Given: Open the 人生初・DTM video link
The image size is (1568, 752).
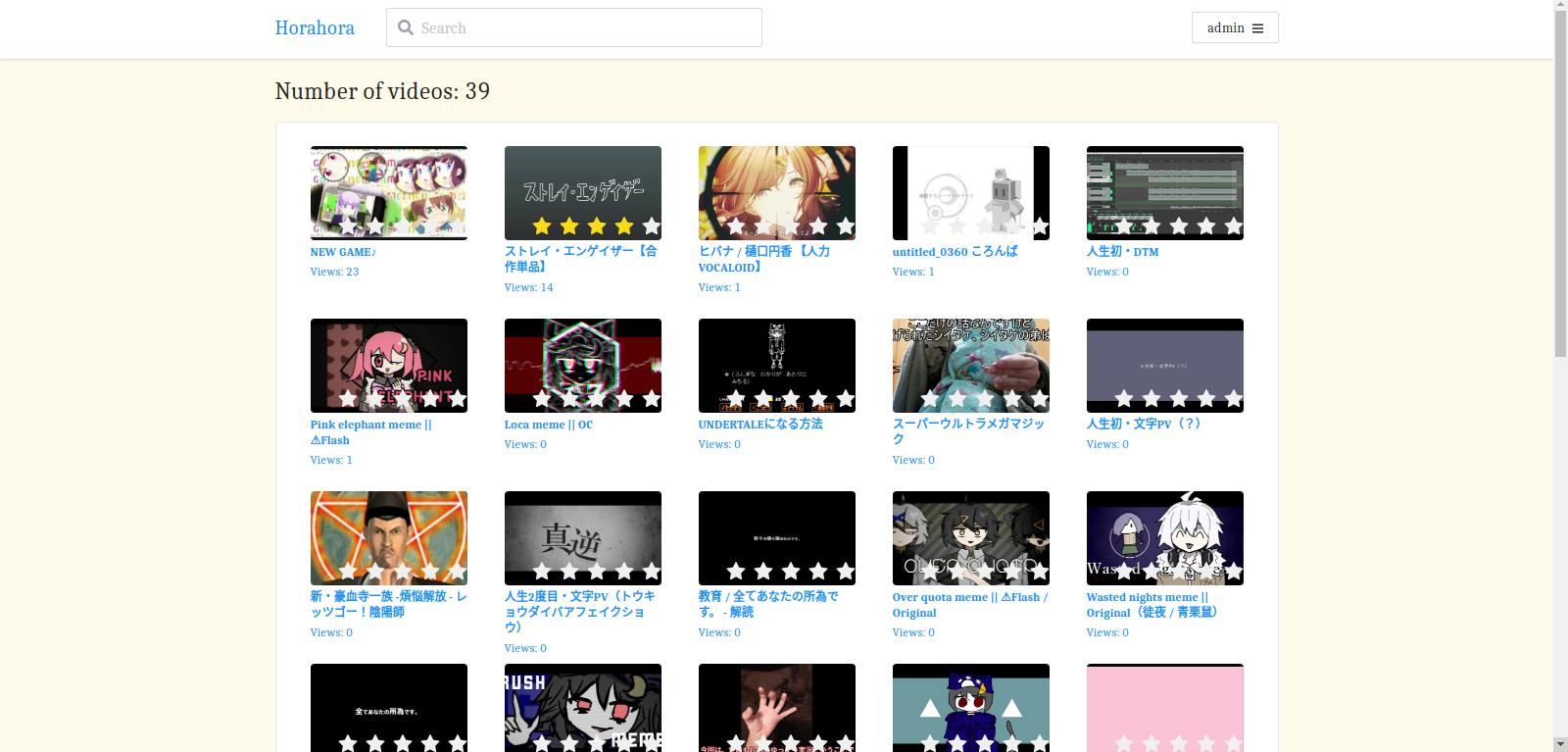Looking at the screenshot, I should tap(1122, 252).
